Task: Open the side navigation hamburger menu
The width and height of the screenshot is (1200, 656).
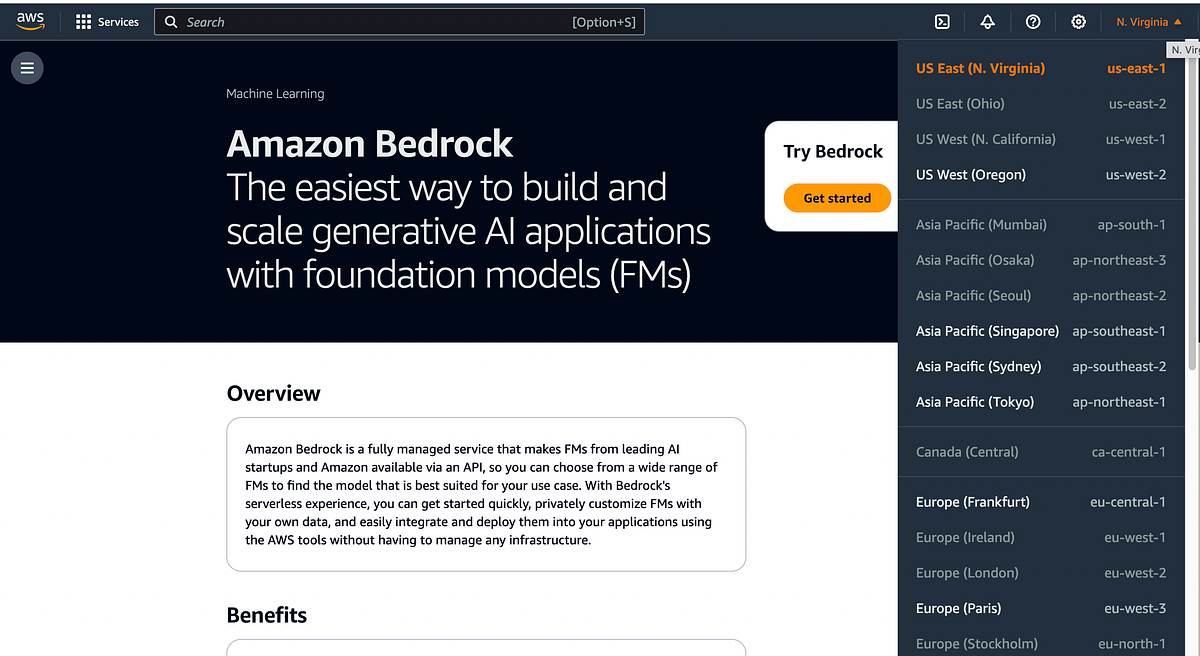Action: pyautogui.click(x=26, y=67)
